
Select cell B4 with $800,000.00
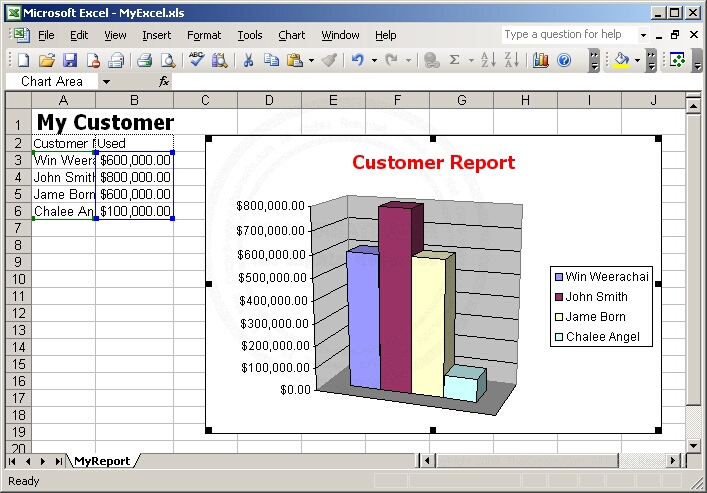point(134,177)
